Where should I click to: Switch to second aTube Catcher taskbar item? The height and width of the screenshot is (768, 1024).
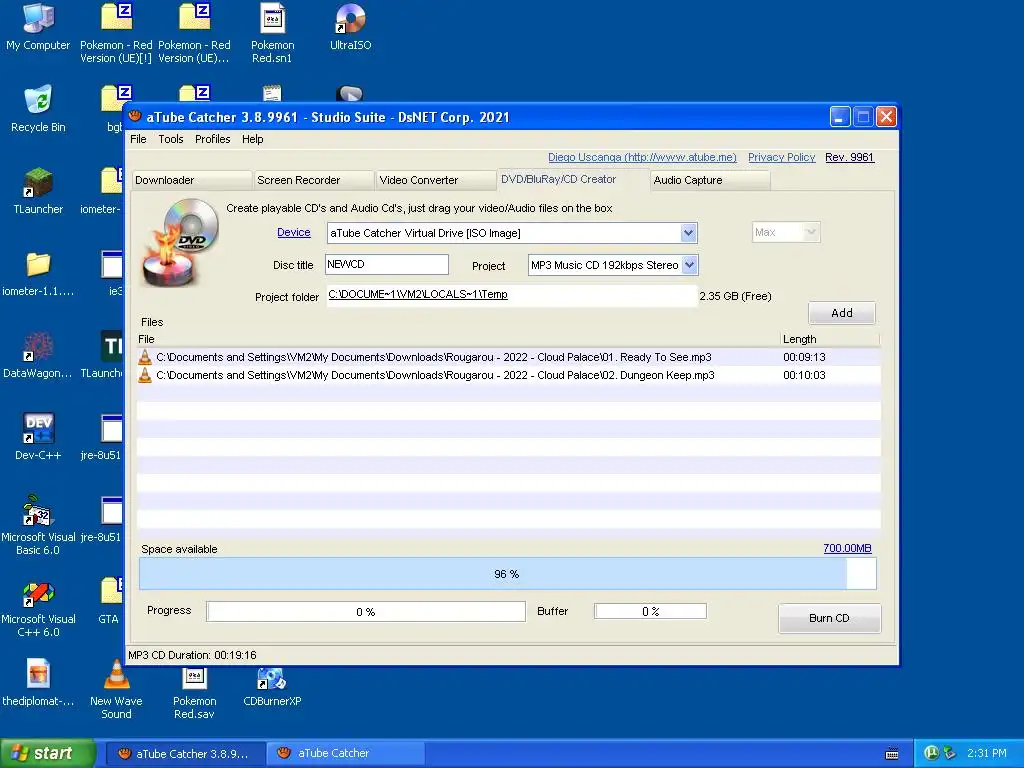click(346, 754)
